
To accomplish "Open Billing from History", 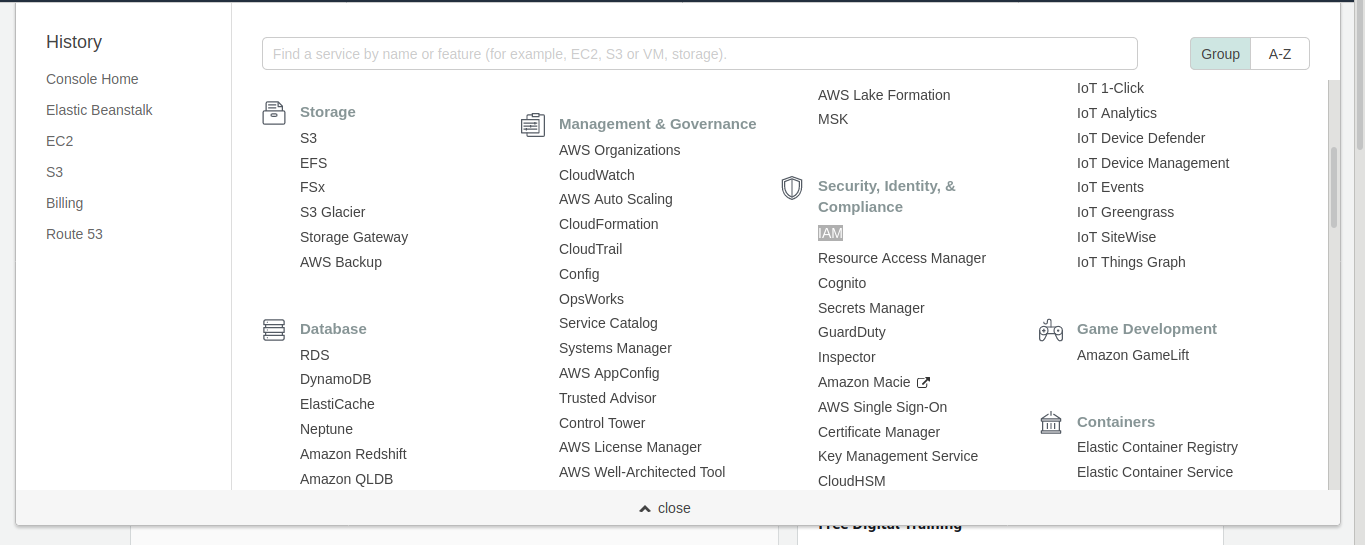I will pyautogui.click(x=65, y=203).
